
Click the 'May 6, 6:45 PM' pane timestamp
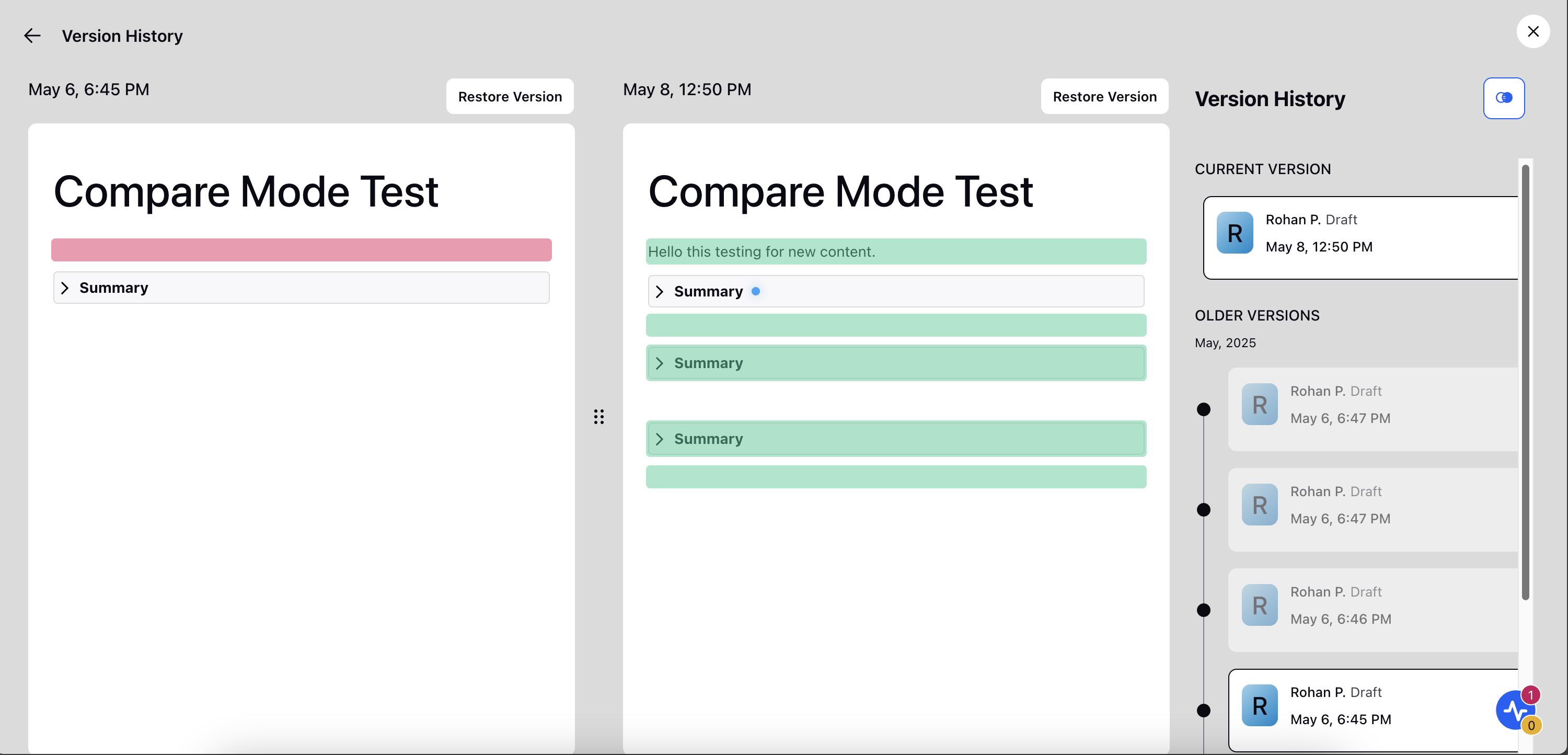(x=88, y=89)
